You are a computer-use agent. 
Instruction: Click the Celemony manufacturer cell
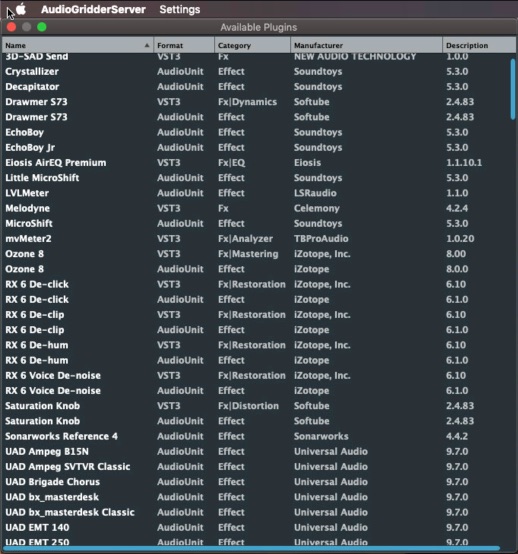click(317, 208)
